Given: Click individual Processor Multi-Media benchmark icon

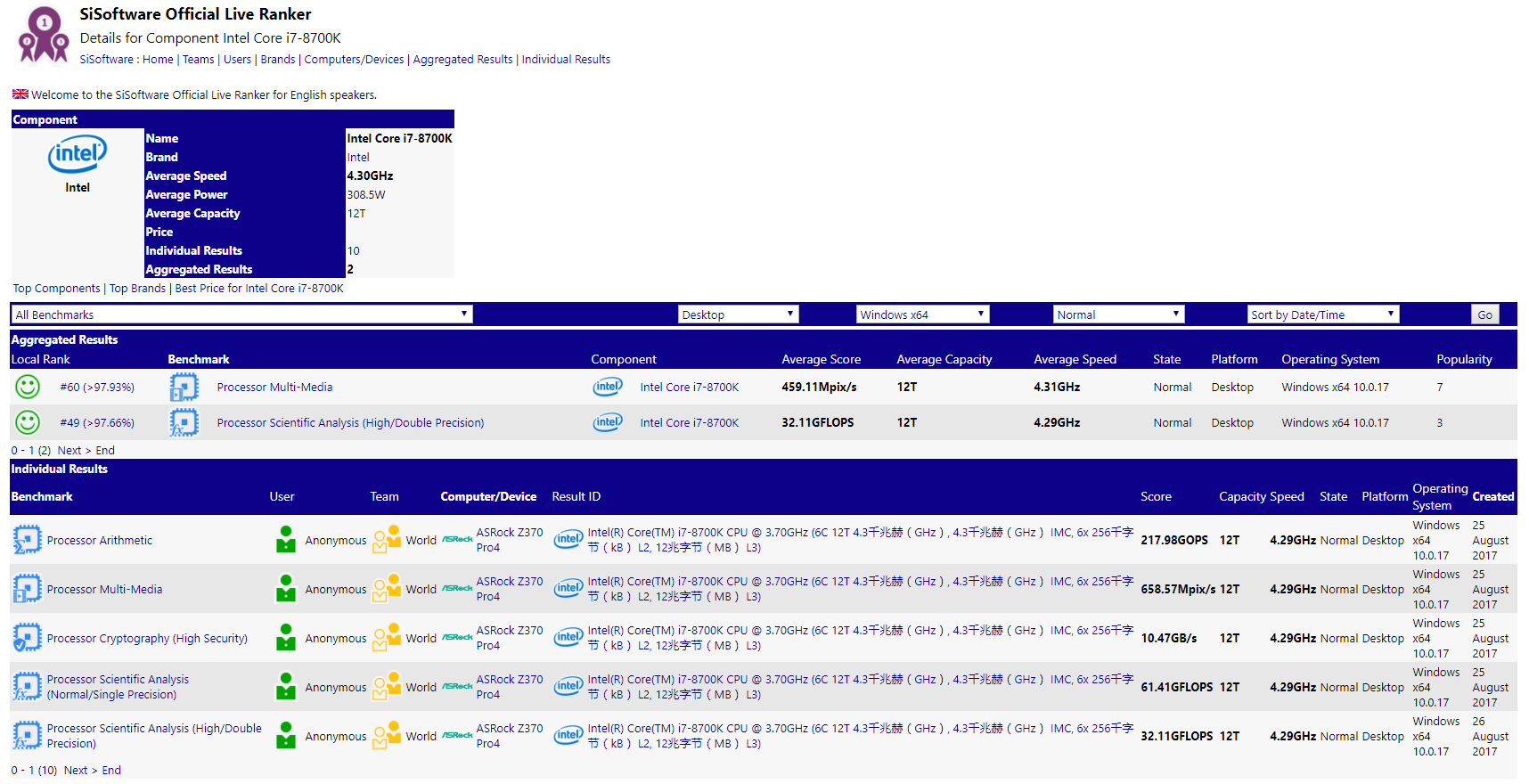Looking at the screenshot, I should click(x=27, y=589).
